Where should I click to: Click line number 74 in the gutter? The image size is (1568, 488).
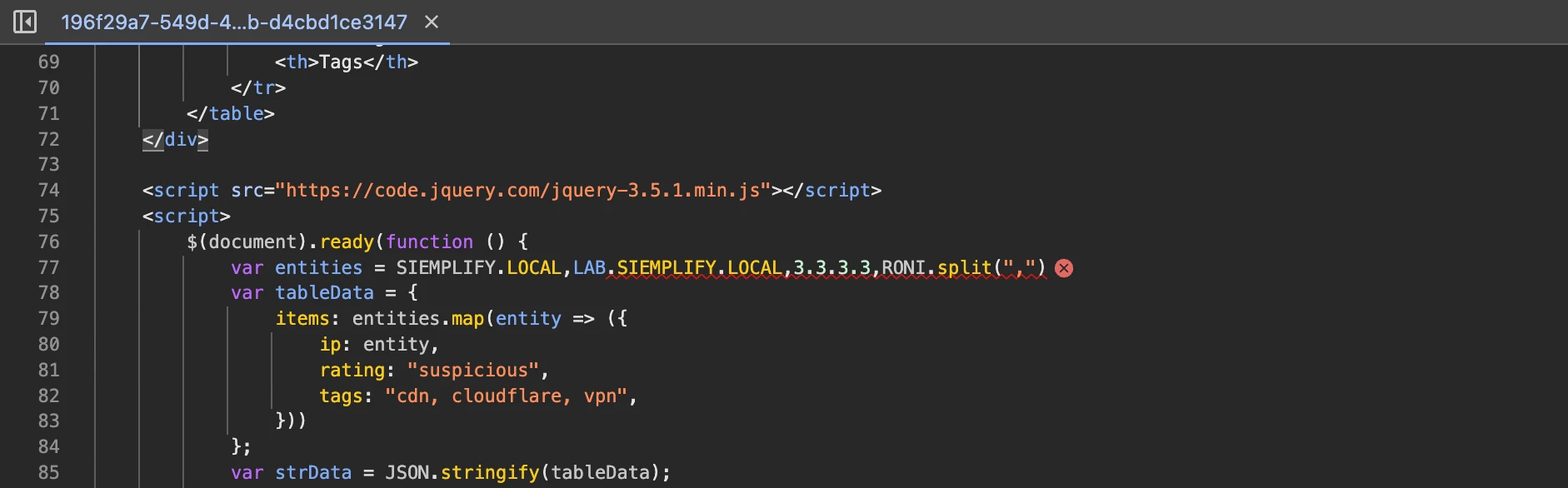pyautogui.click(x=49, y=190)
